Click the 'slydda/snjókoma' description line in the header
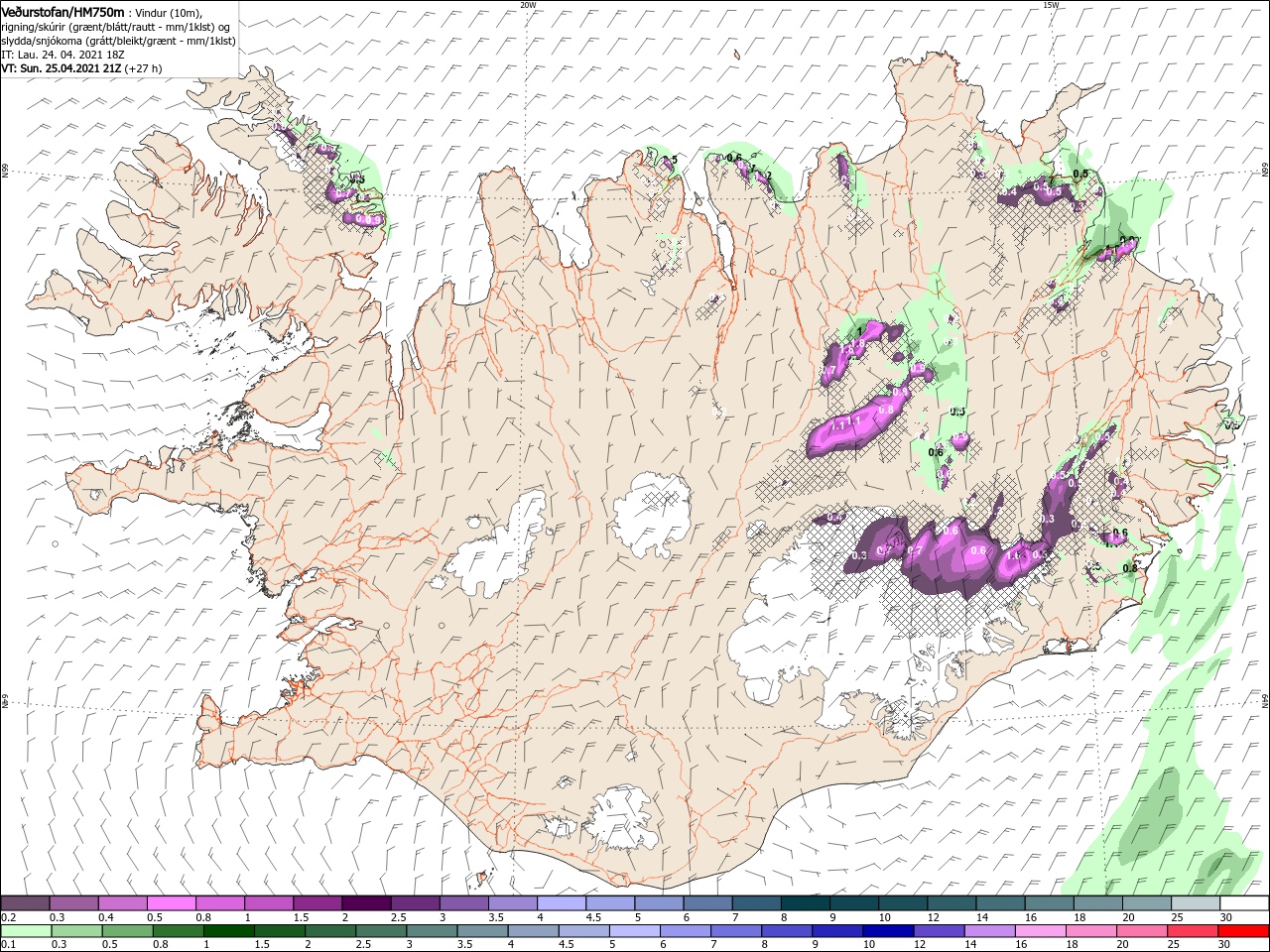Screen dimensions: 1270x952 pos(118,41)
